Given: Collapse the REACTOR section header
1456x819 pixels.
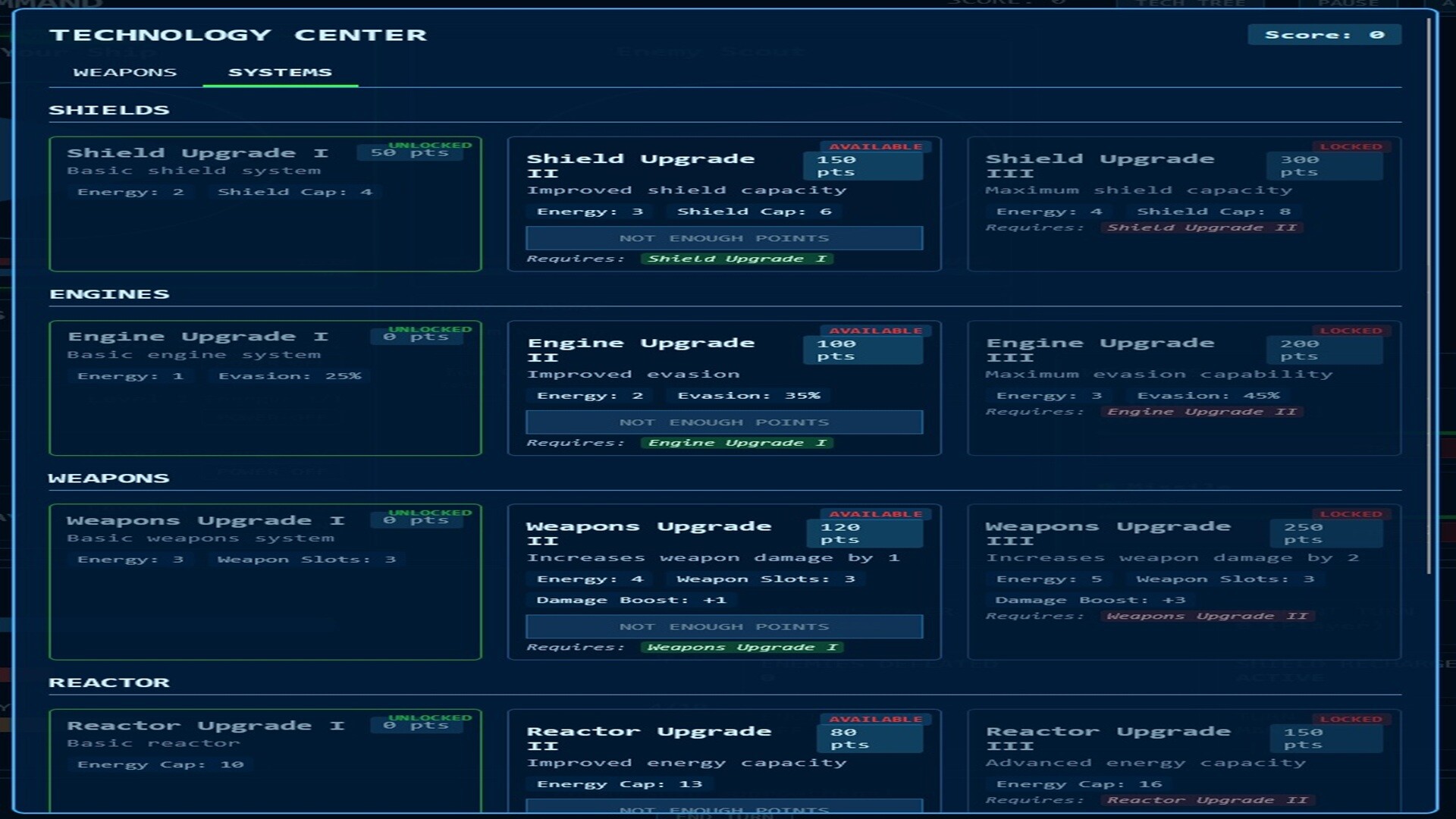Looking at the screenshot, I should click(x=108, y=682).
